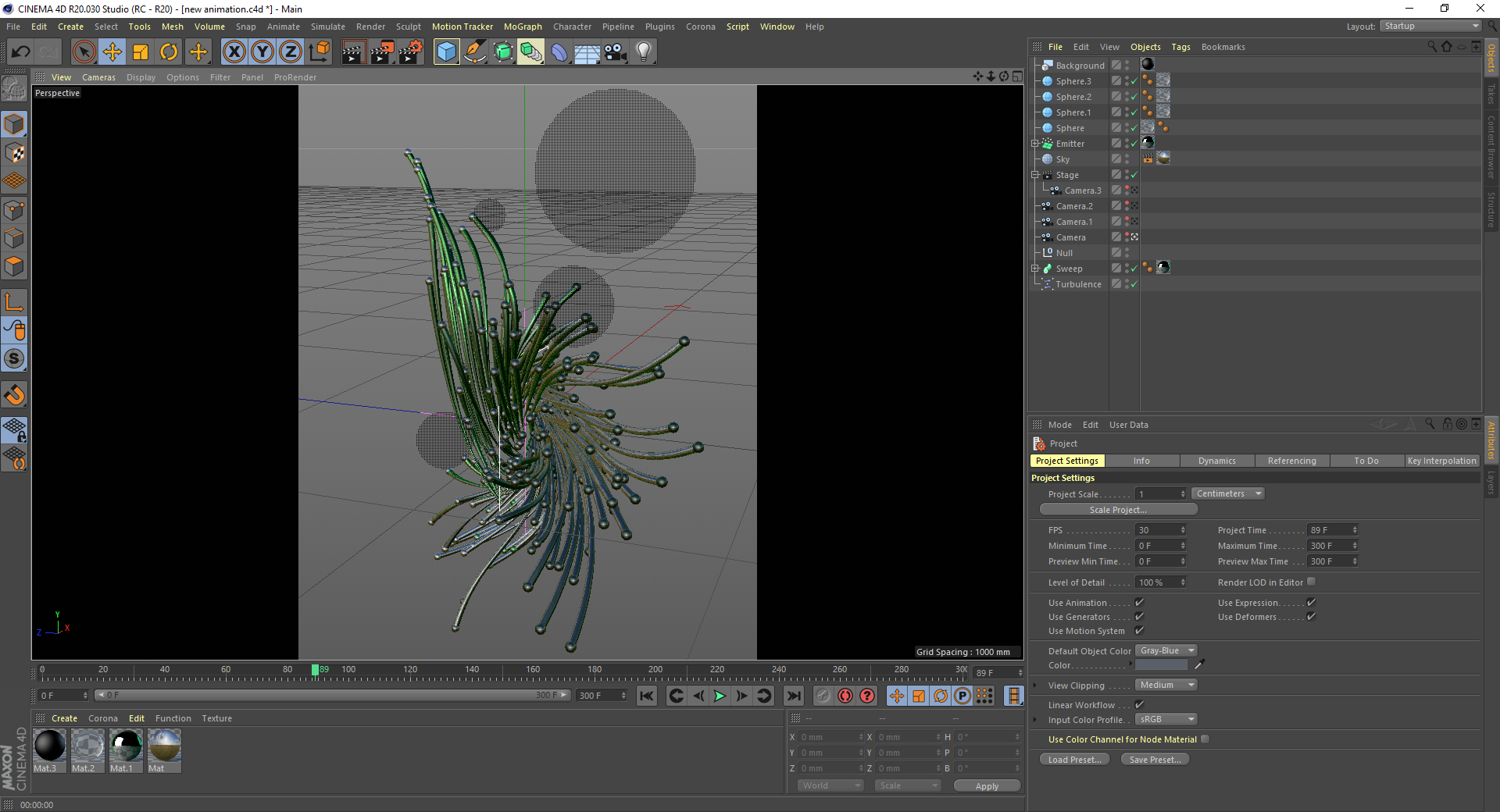Disable Use Animation checkbox
The image size is (1500, 812).
pos(1139,603)
